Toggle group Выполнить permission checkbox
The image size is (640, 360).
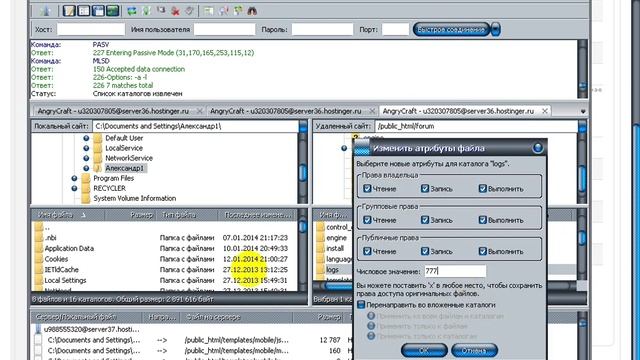tap(482, 220)
